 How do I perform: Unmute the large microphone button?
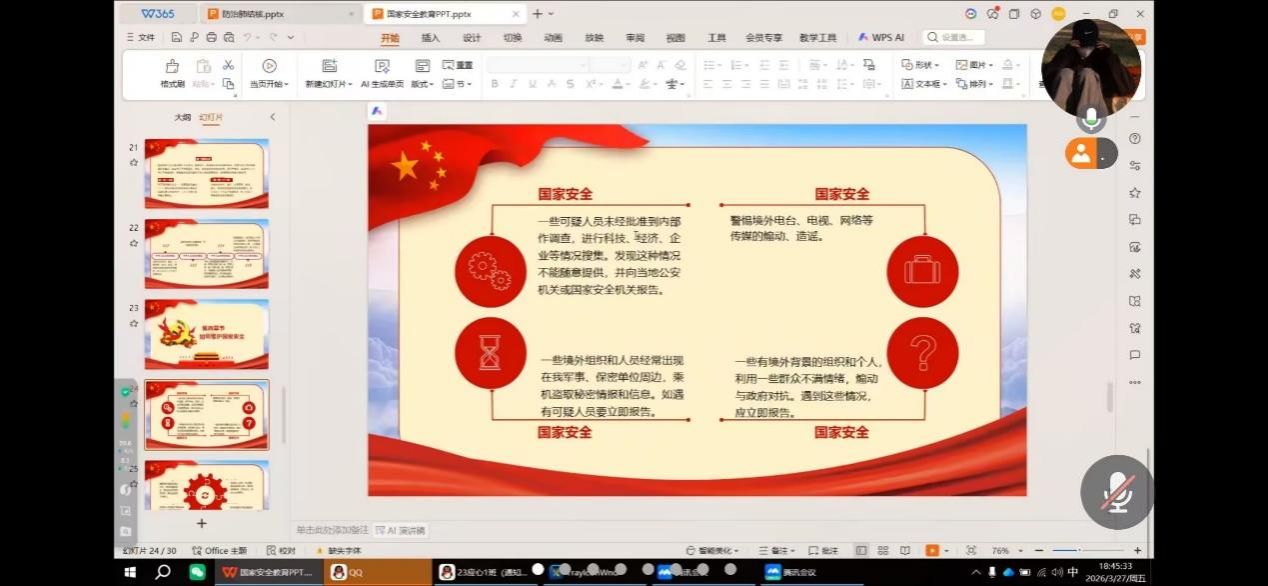[x=1116, y=493]
